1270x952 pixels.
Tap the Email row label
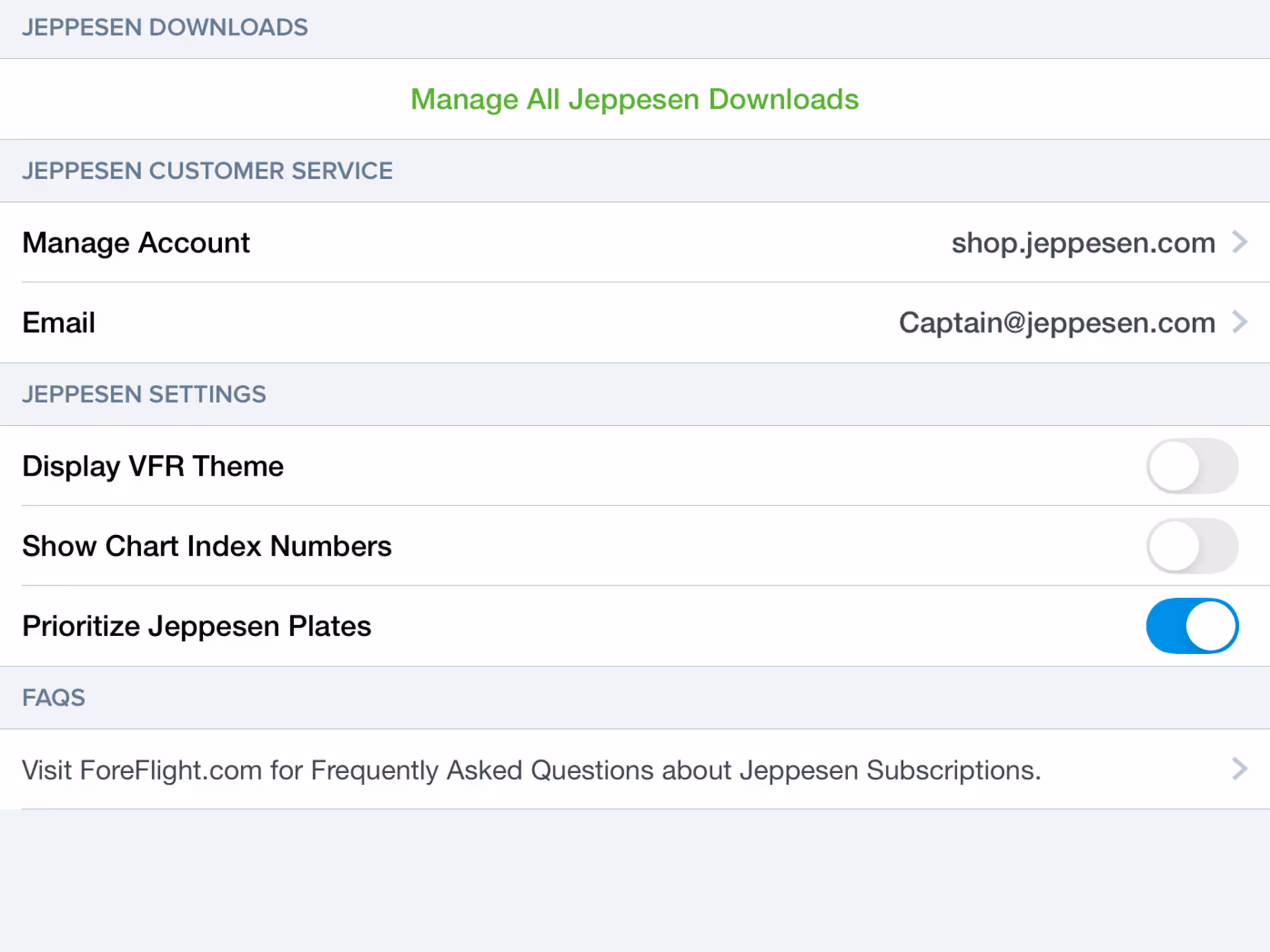(59, 323)
